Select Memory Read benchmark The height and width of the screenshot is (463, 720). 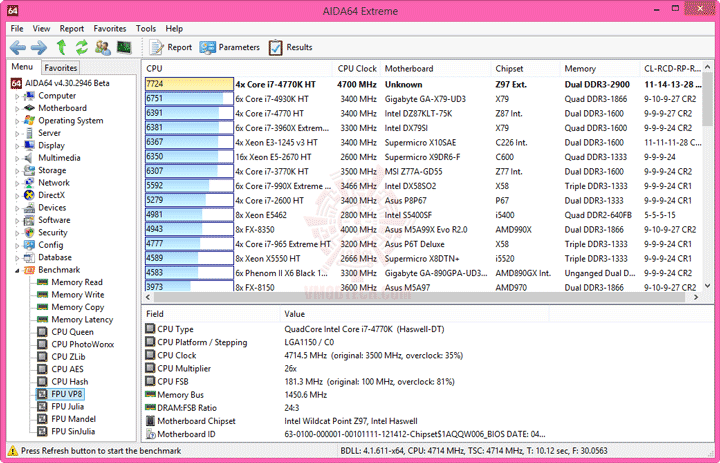(x=77, y=282)
